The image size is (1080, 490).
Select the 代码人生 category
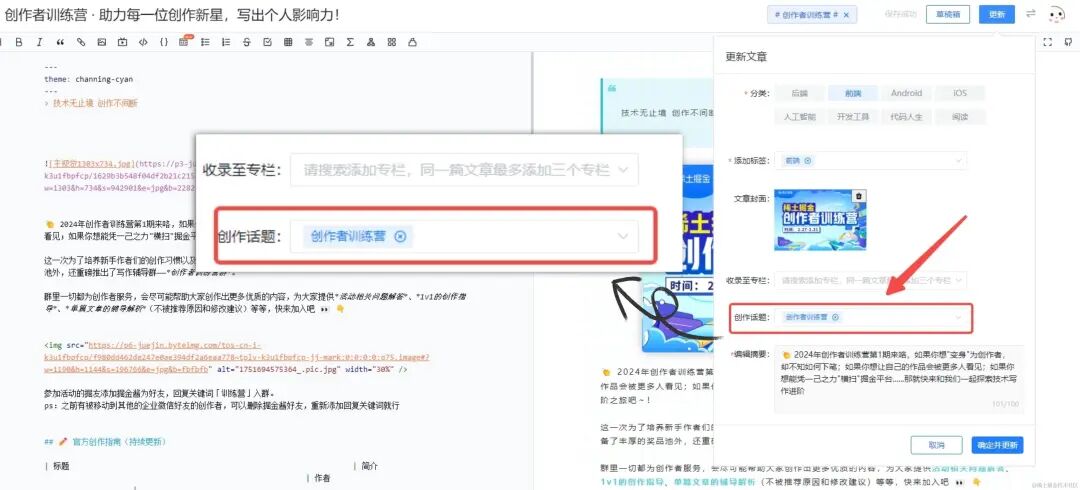click(x=906, y=116)
